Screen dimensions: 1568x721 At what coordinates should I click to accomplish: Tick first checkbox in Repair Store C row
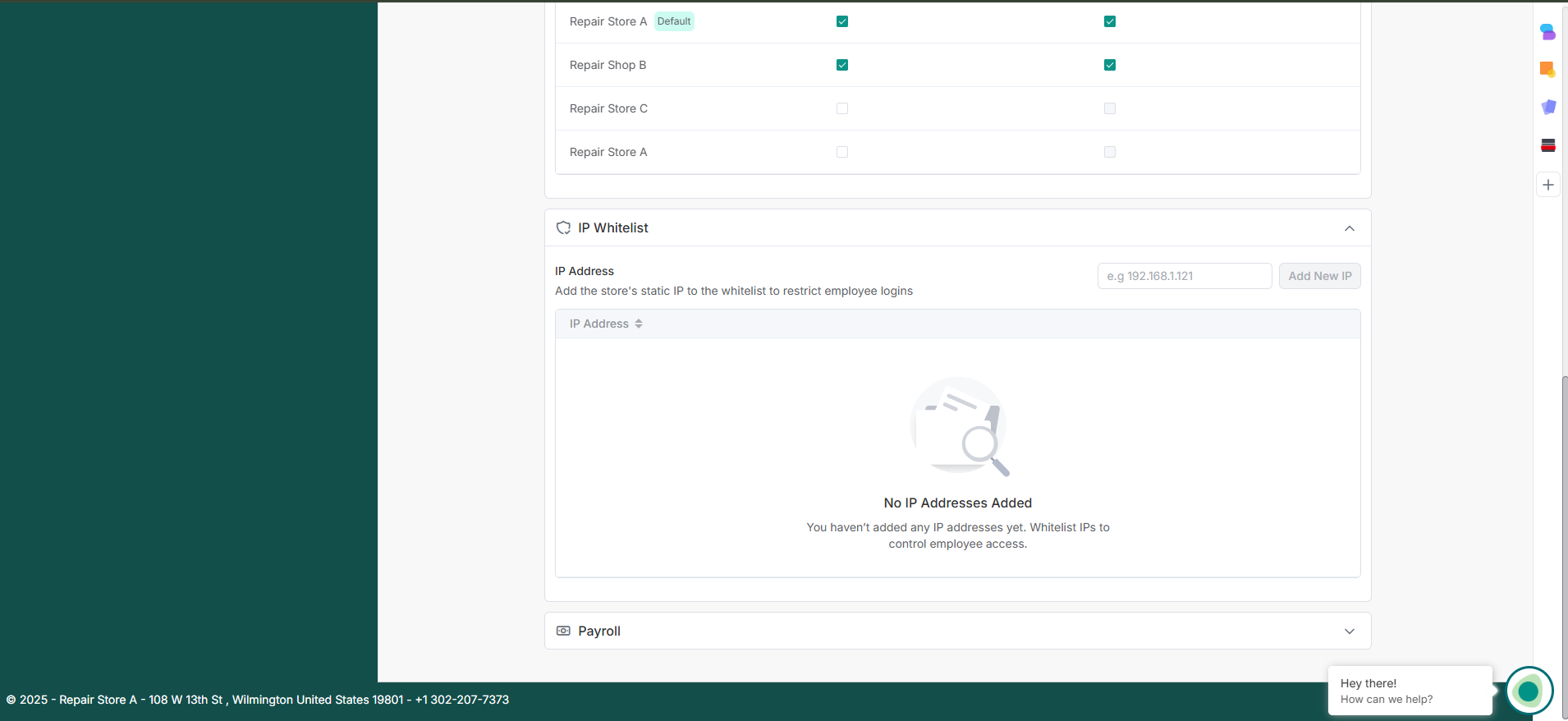pyautogui.click(x=842, y=108)
